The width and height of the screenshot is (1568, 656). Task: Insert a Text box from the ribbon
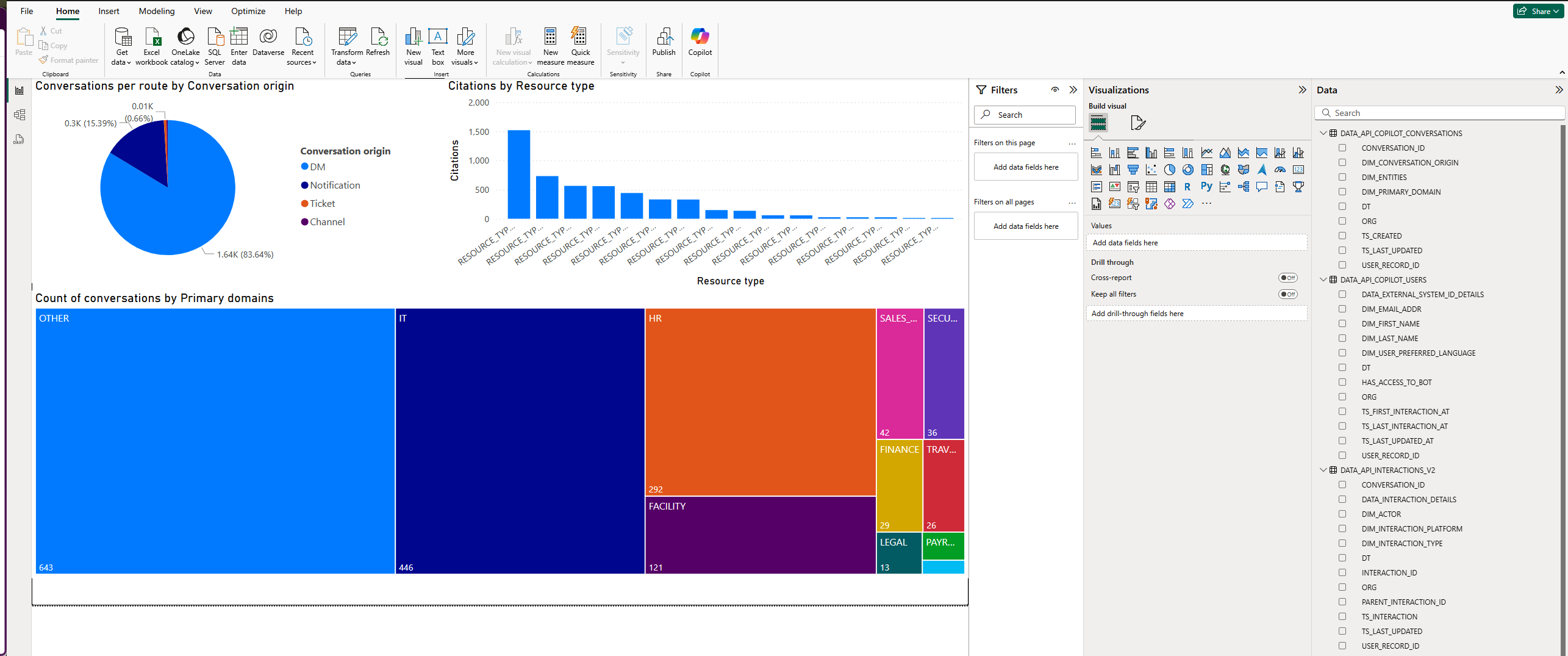click(x=438, y=46)
